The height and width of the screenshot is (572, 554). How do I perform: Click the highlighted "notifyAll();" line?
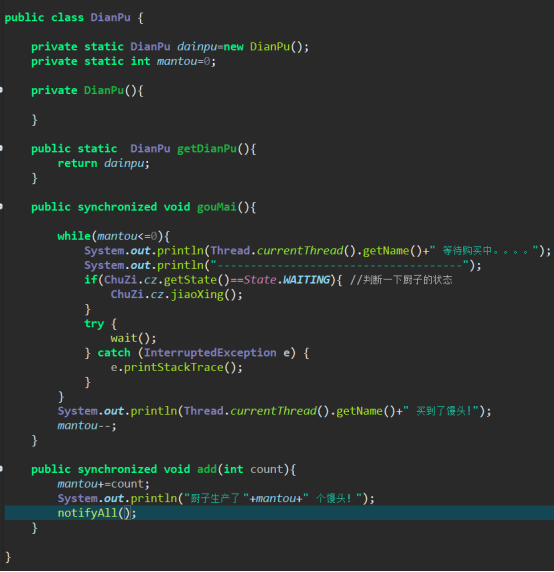(279, 513)
